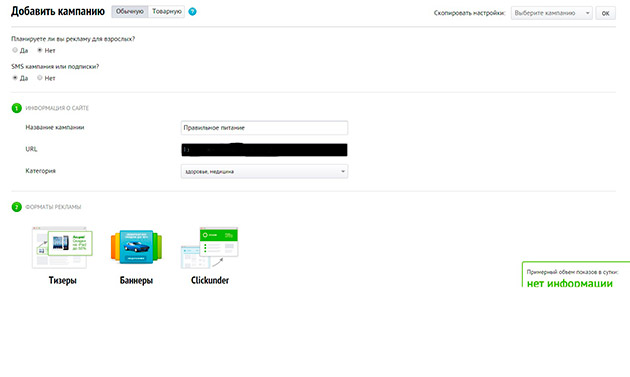Switch to the Товарную campaign tab
Screen dimensions: 630x377
click(x=166, y=12)
